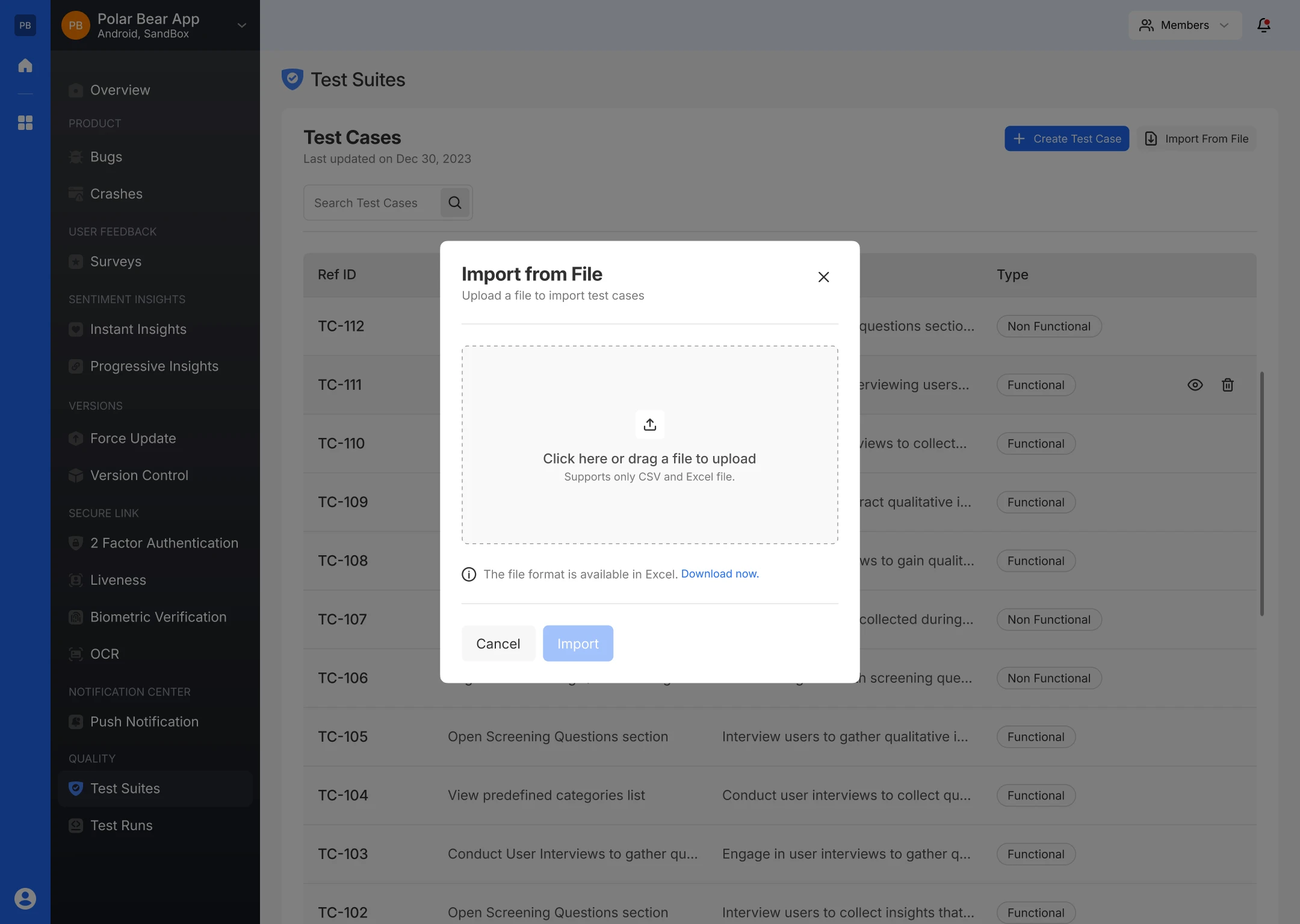Click the search magnifier icon button

pyautogui.click(x=455, y=203)
